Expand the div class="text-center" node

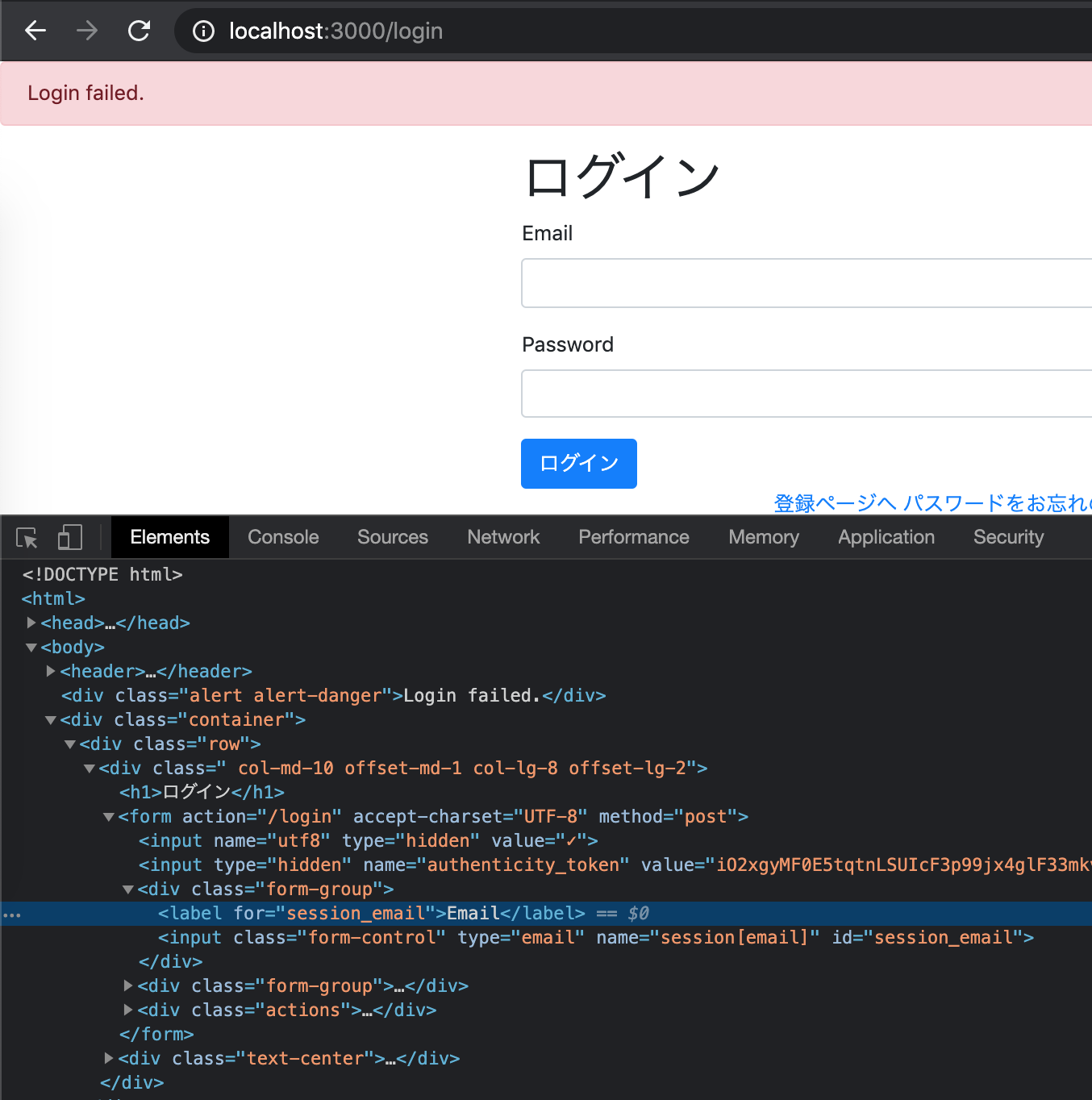point(109,1058)
